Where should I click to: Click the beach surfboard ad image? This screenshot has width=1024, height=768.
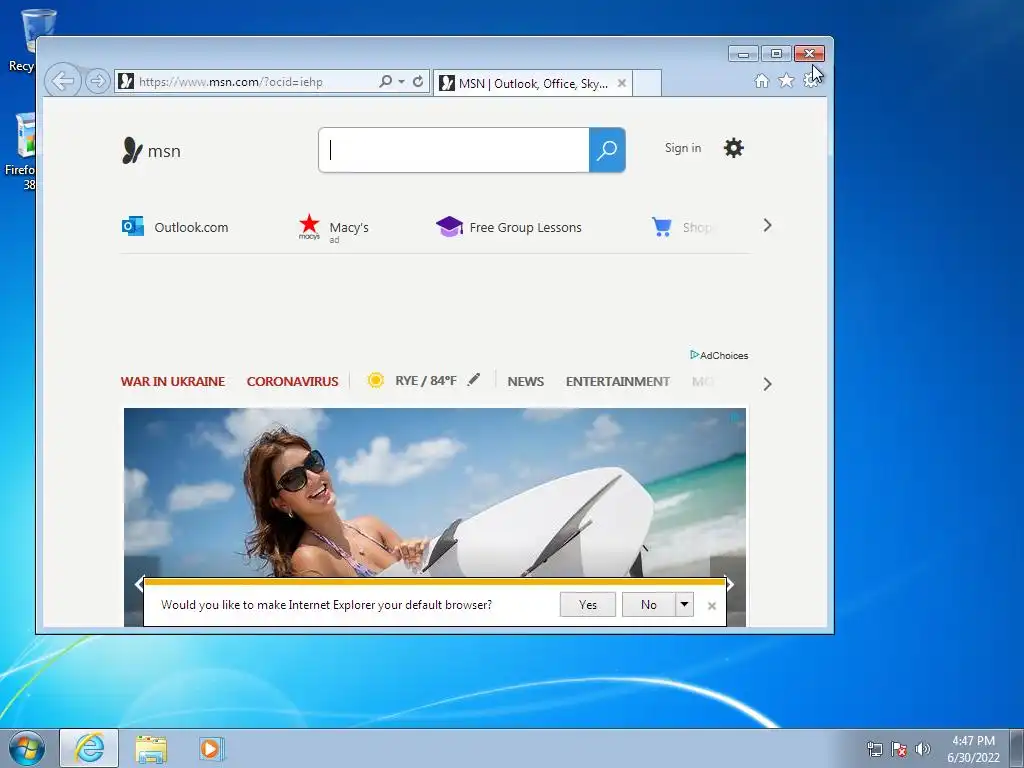click(x=435, y=493)
